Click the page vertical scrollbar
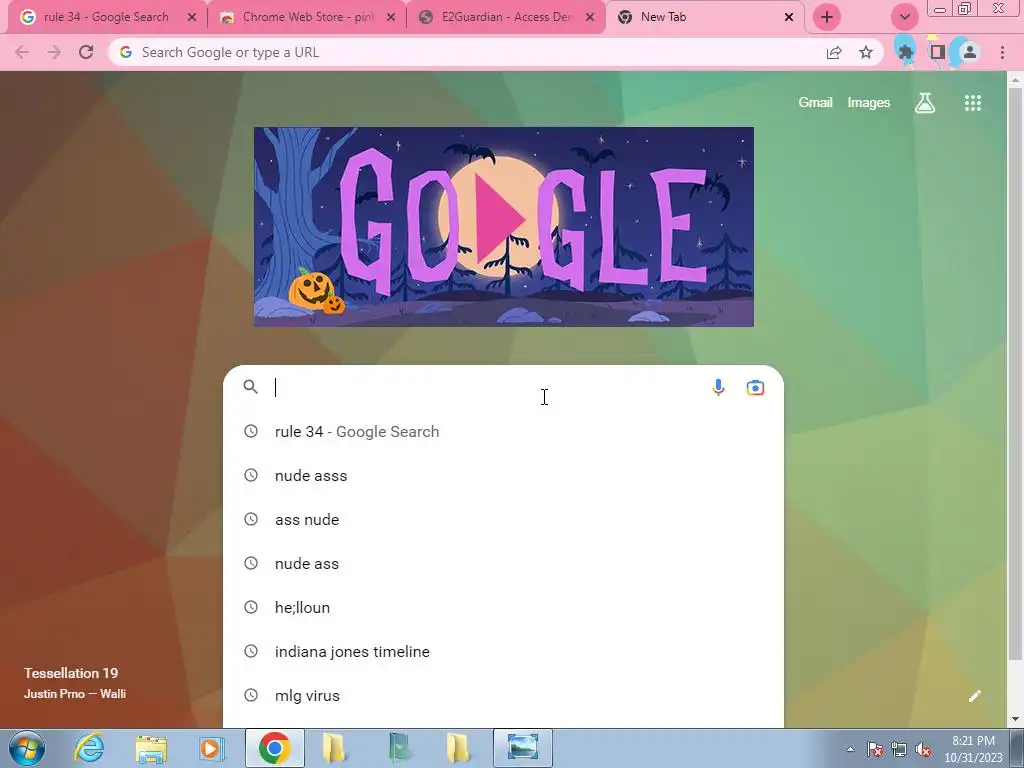The width and height of the screenshot is (1024, 768). tap(1015, 372)
